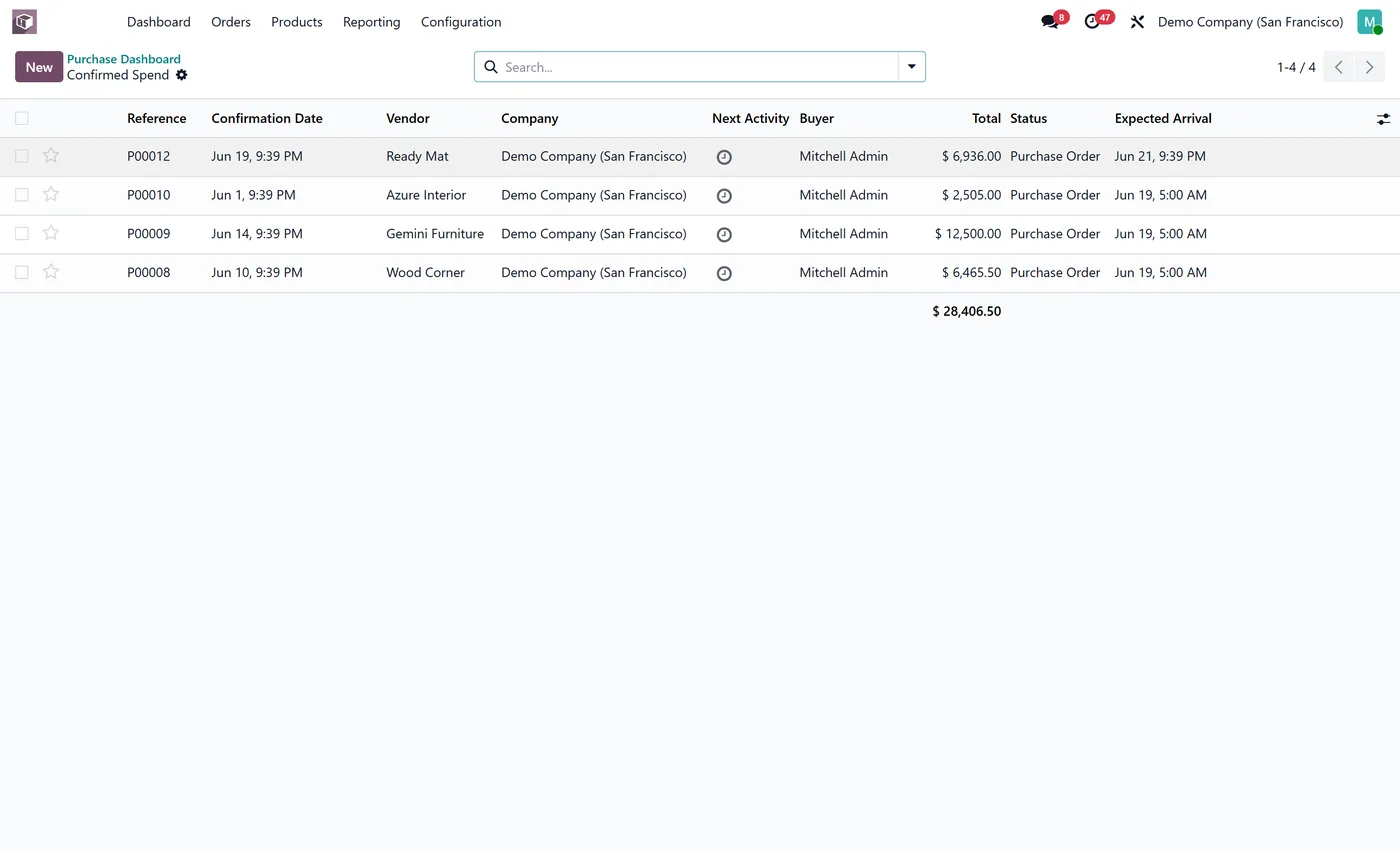Image resolution: width=1400 pixels, height=851 pixels.
Task: Star order P00009 as favorite
Action: coord(51,233)
